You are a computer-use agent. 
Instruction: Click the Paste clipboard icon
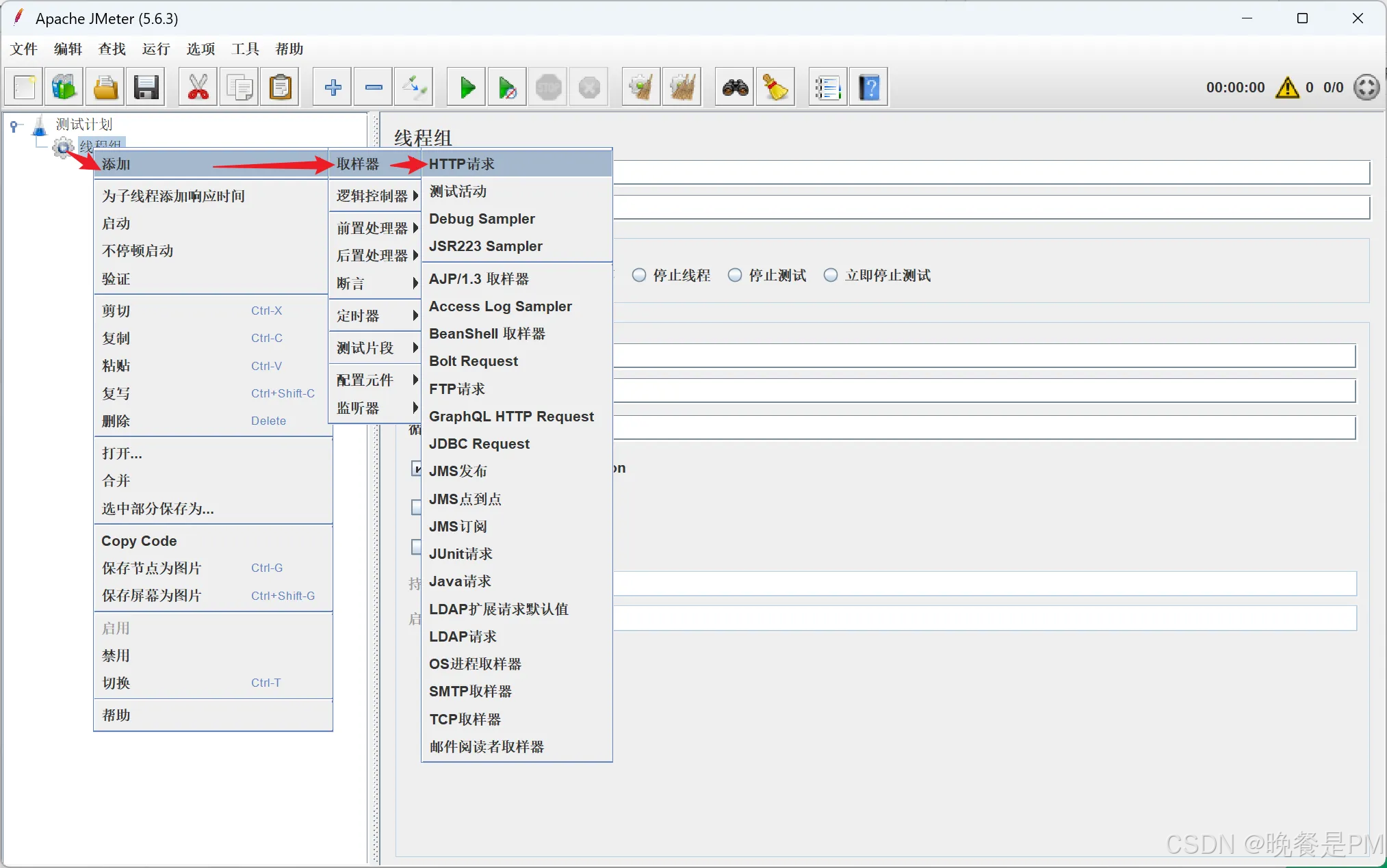(x=281, y=87)
